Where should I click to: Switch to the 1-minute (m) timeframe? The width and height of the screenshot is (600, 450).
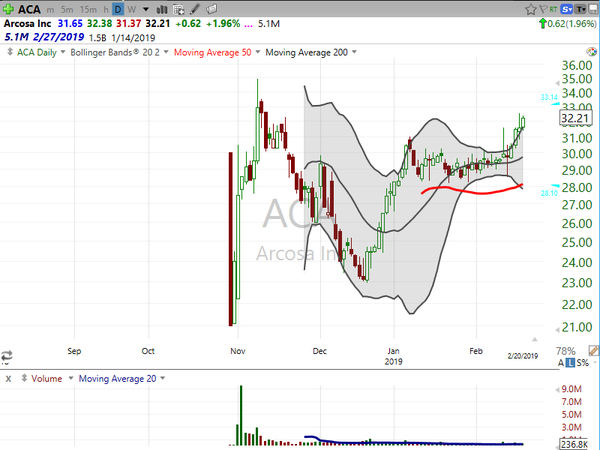point(50,10)
